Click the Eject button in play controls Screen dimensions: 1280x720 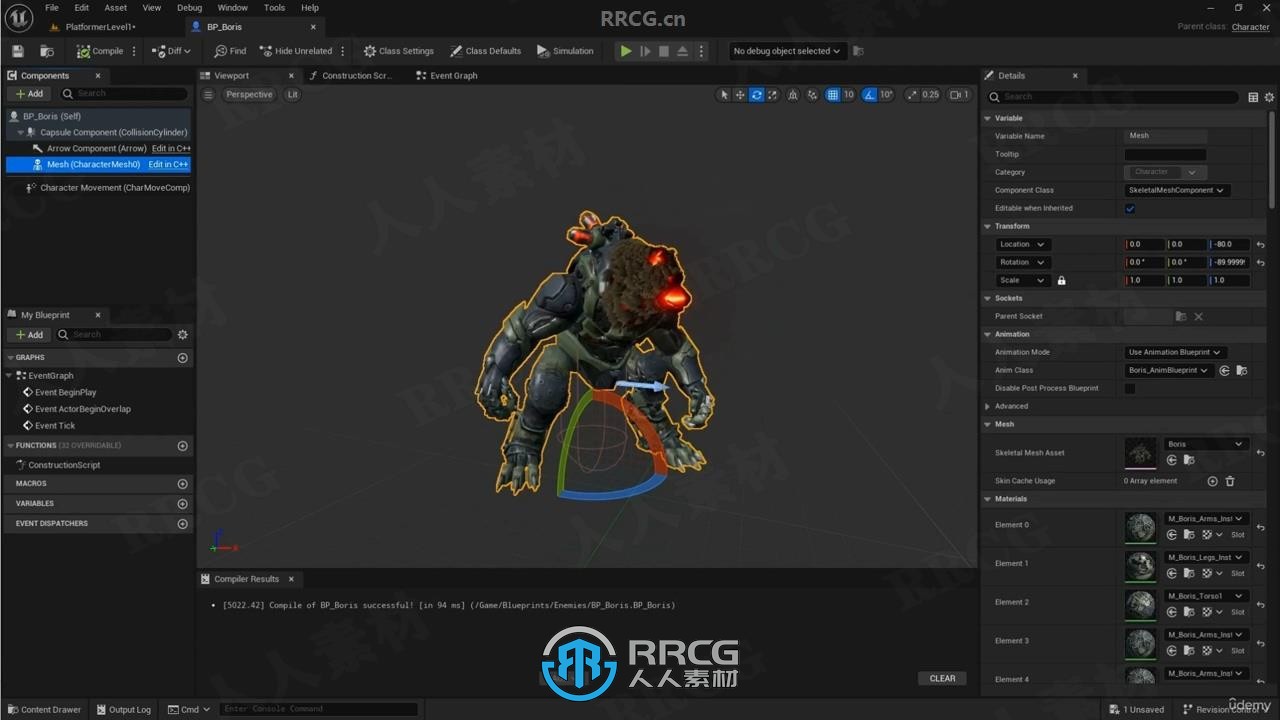tap(682, 51)
